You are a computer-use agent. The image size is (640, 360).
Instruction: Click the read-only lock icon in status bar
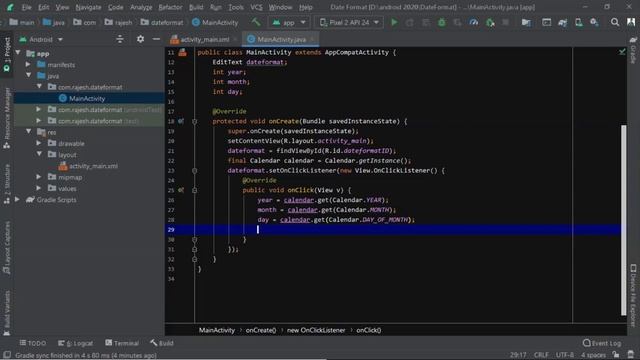[x=616, y=355]
